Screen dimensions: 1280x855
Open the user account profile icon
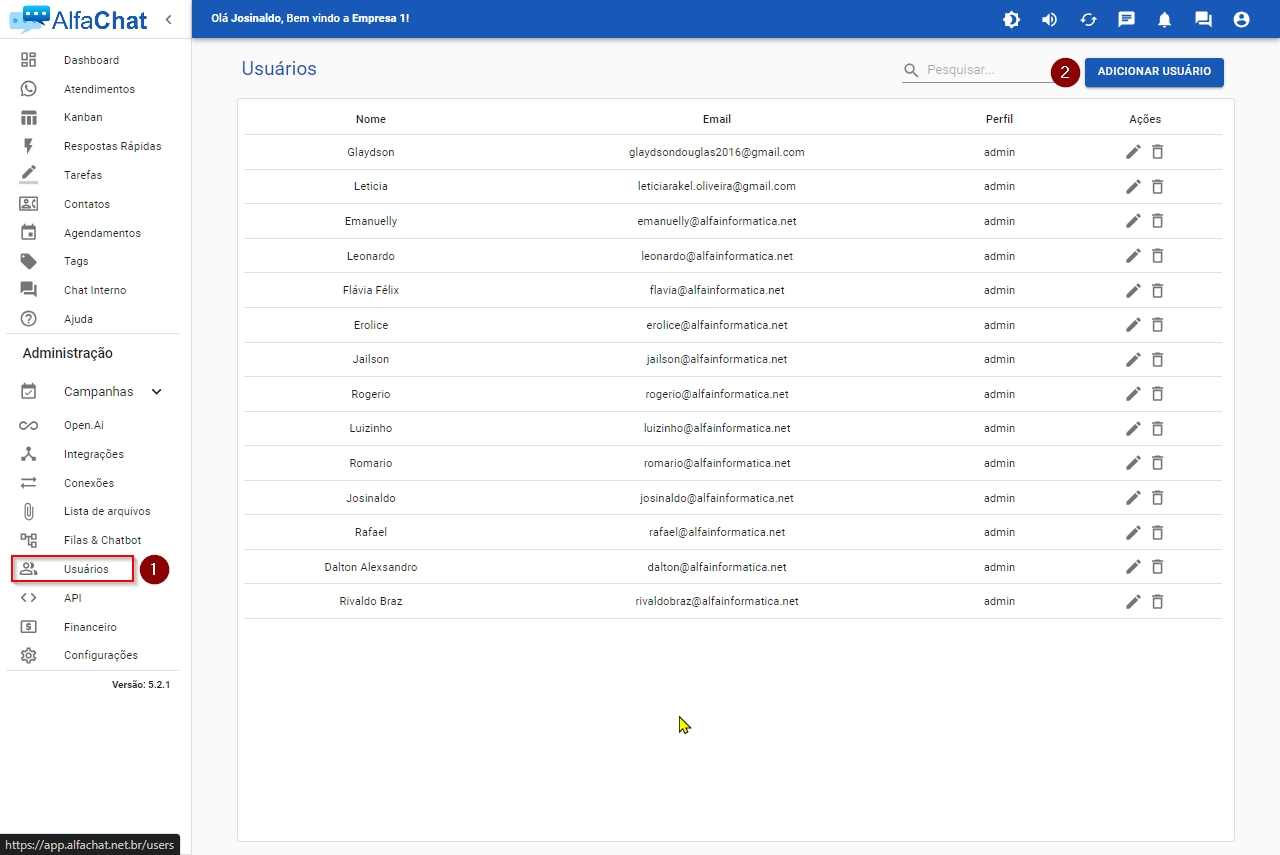click(x=1241, y=19)
